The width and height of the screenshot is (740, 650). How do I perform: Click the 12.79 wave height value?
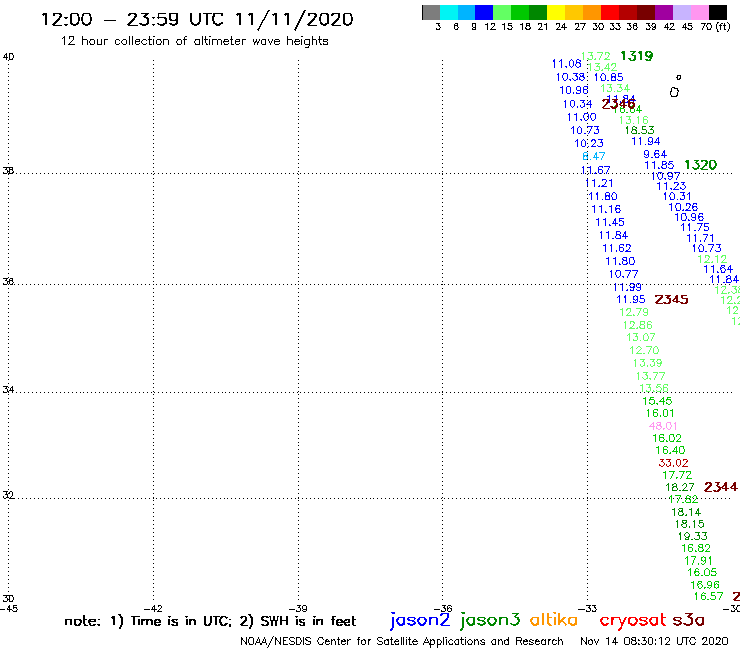[634, 312]
